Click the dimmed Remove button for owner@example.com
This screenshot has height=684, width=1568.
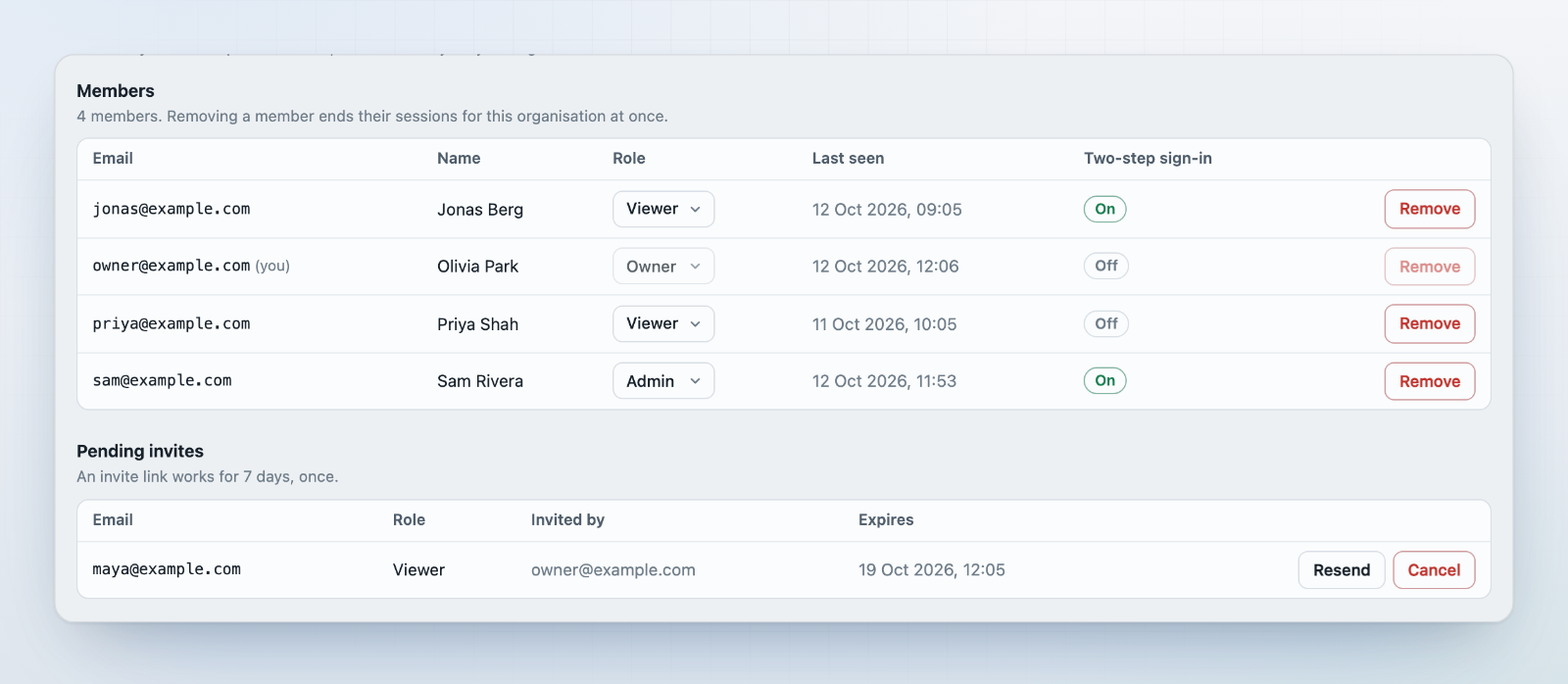tap(1430, 267)
